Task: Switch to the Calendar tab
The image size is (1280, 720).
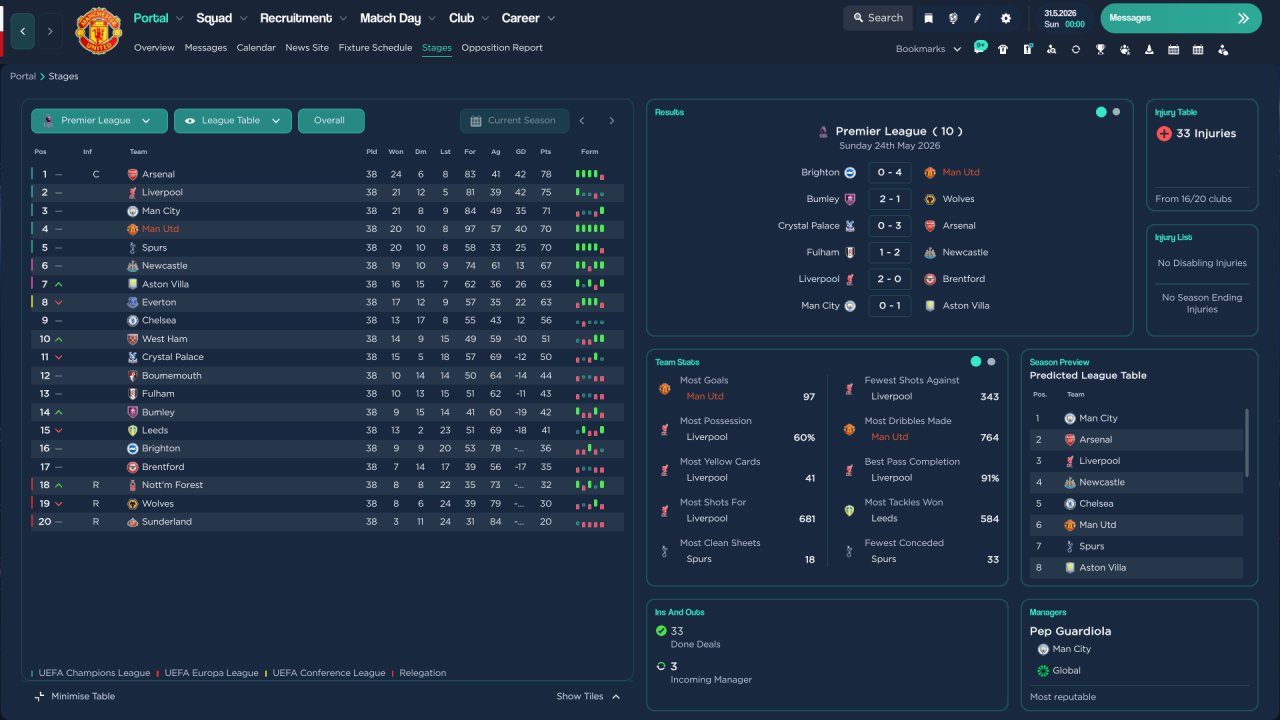Action: [x=256, y=48]
